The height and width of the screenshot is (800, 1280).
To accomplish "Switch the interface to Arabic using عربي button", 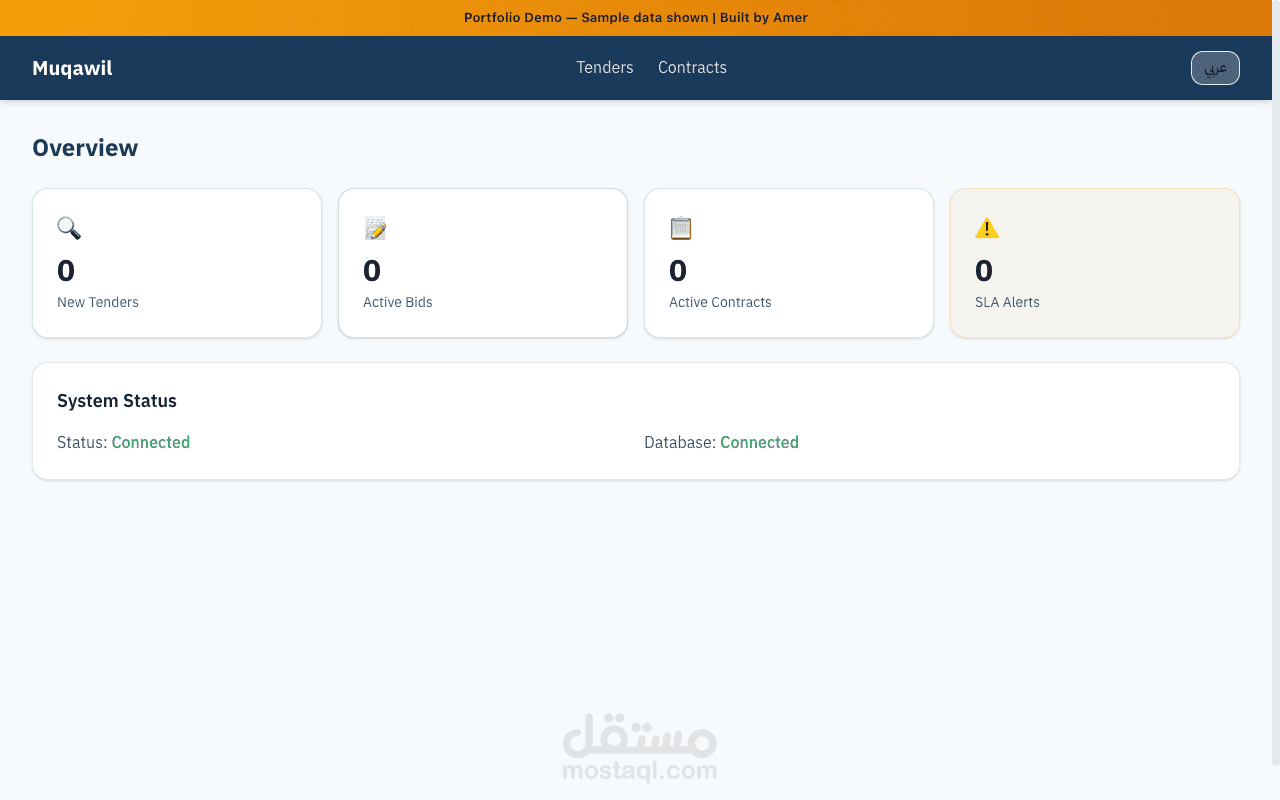I will coord(1214,67).
